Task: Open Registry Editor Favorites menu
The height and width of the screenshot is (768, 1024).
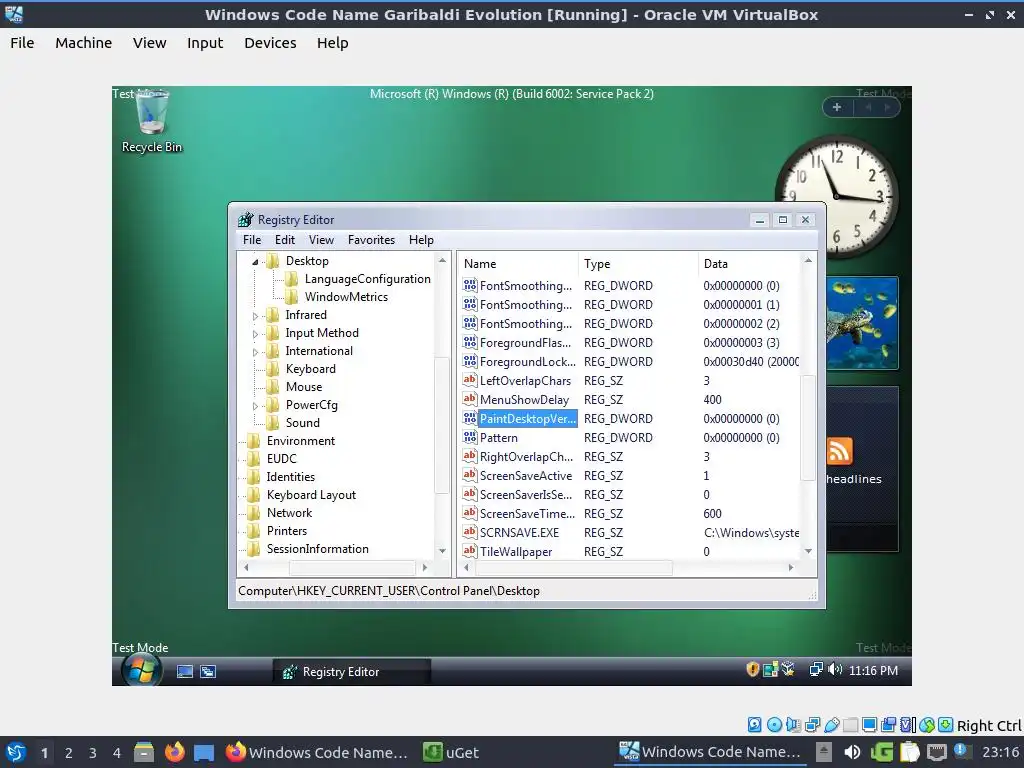Action: coord(371,240)
